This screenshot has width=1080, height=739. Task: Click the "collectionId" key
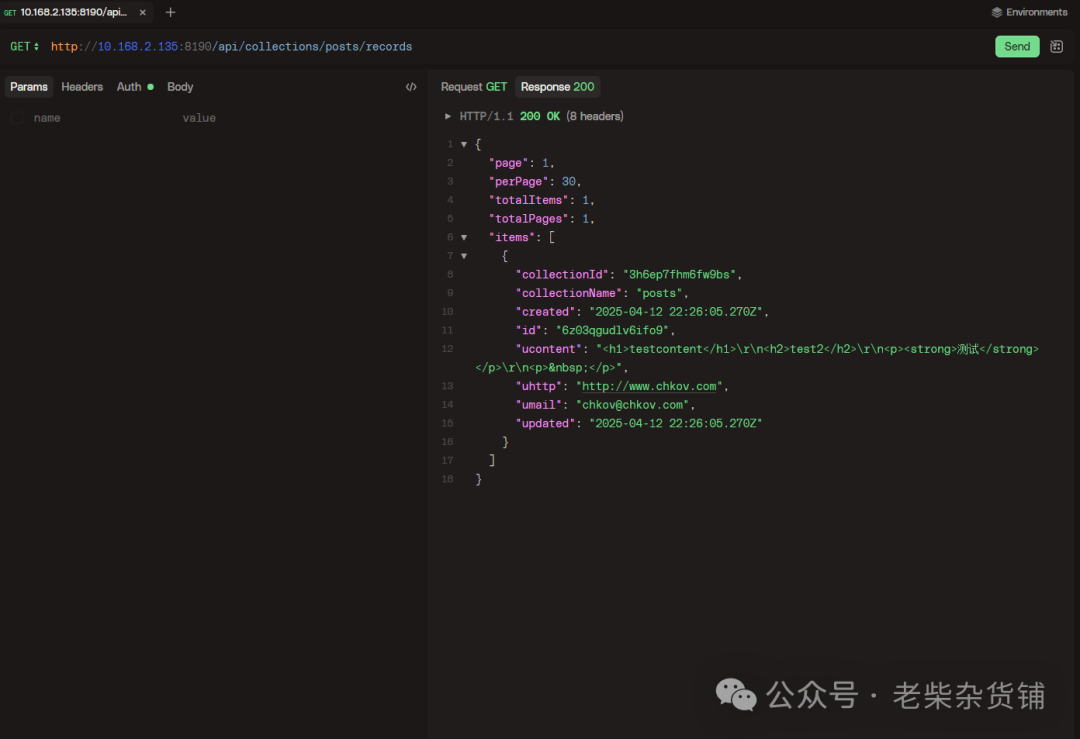(562, 275)
